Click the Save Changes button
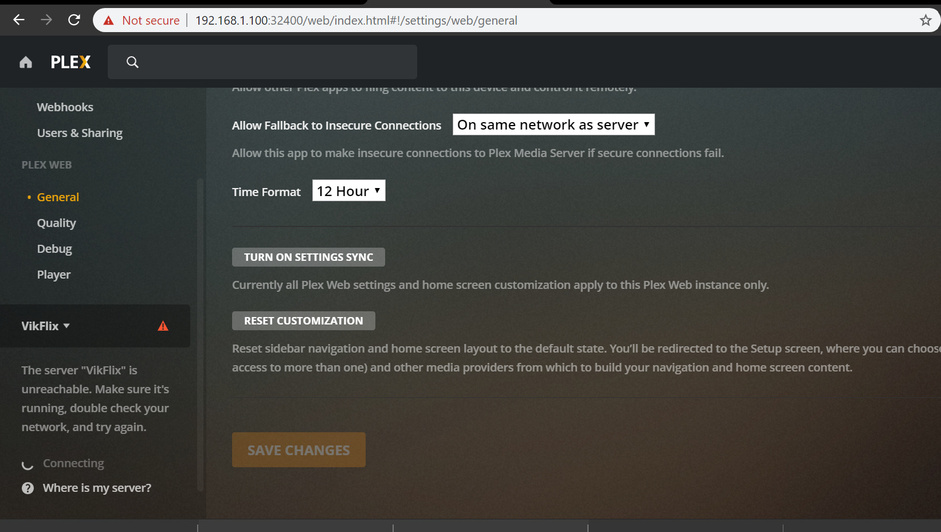 click(299, 450)
